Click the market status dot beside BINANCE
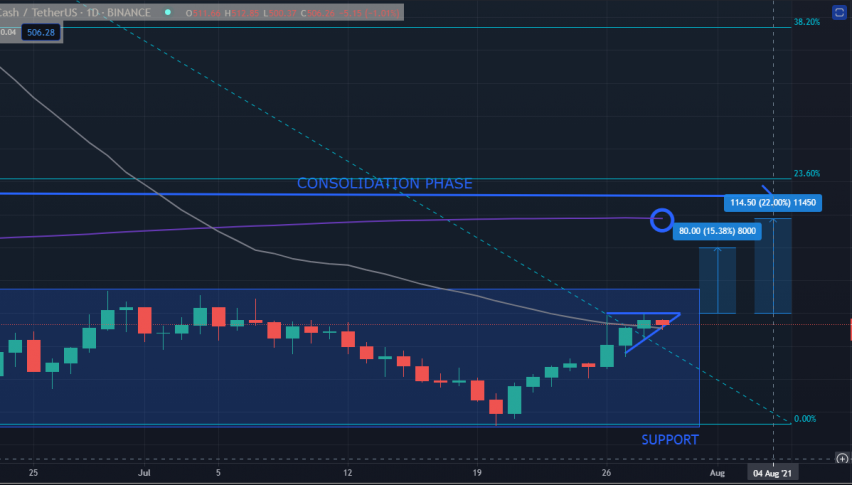 pyautogui.click(x=168, y=12)
